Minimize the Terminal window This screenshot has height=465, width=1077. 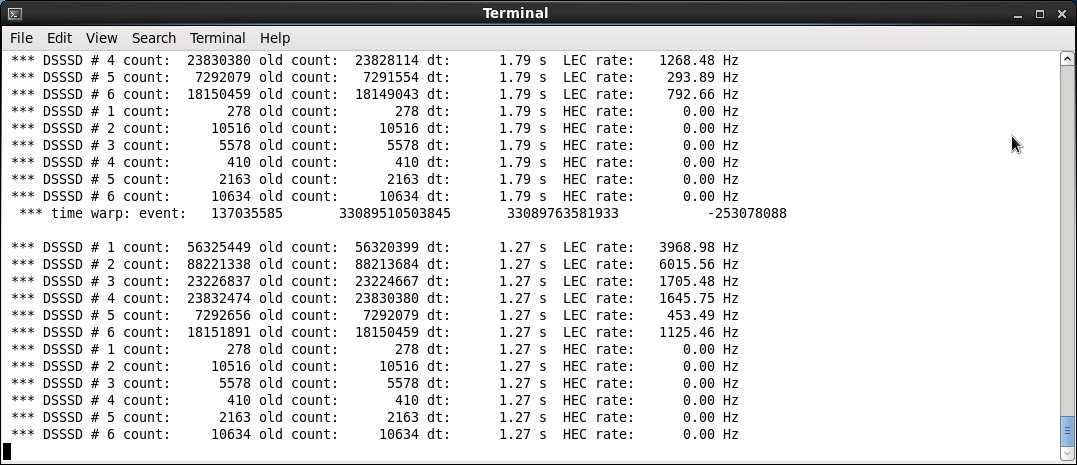(1018, 13)
